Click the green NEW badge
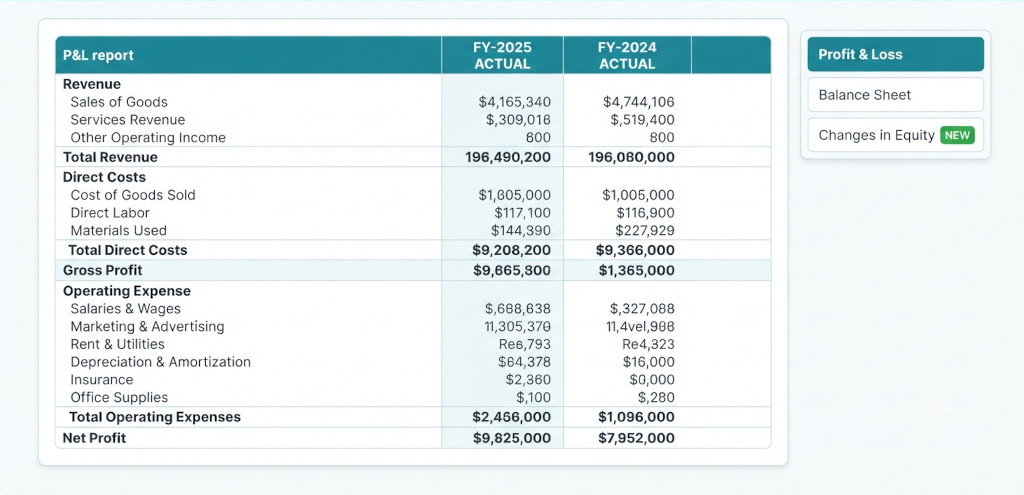Screen dimensions: 1024x495 [957, 135]
